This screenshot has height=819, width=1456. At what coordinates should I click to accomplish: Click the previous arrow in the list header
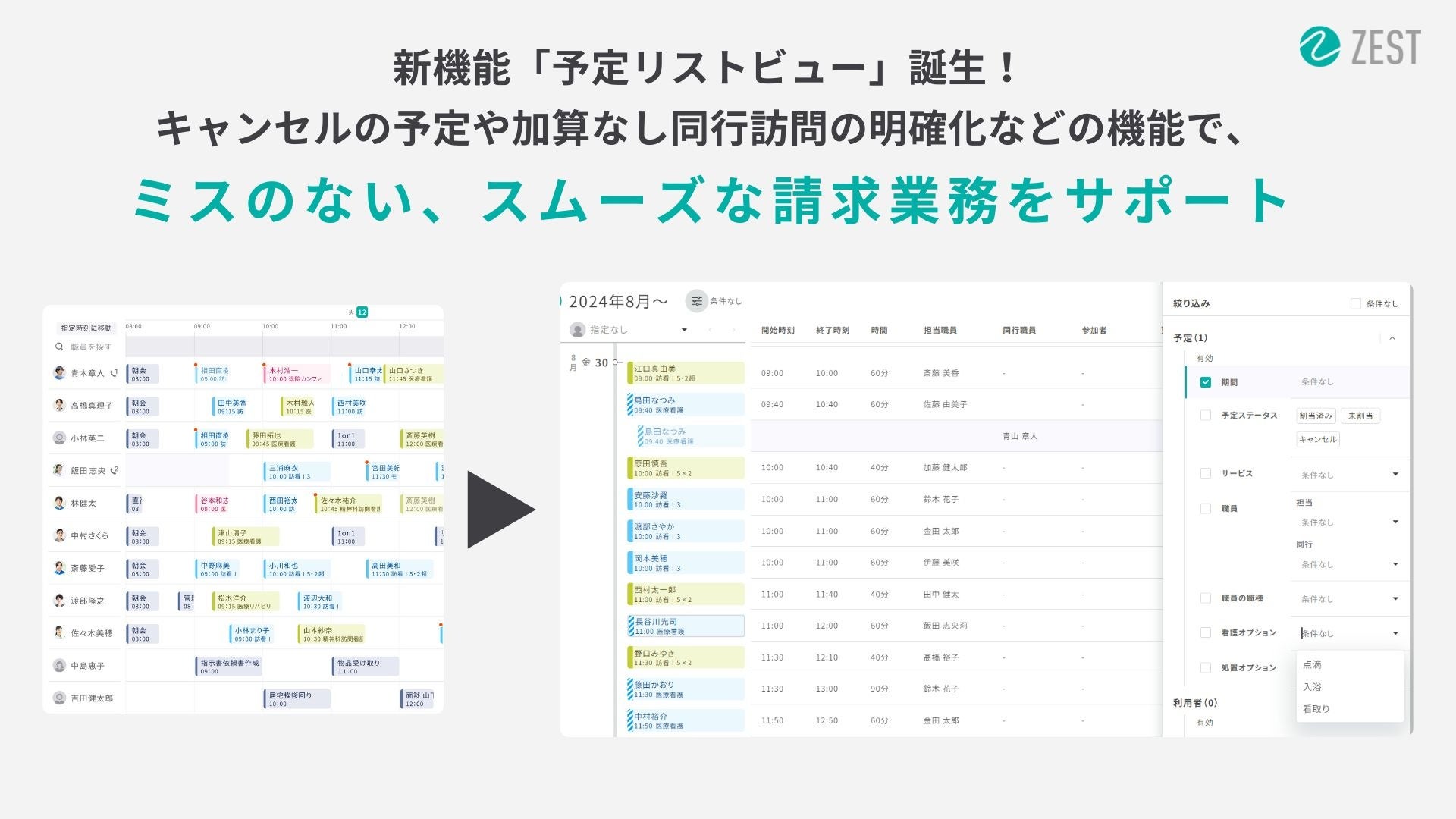(x=710, y=330)
